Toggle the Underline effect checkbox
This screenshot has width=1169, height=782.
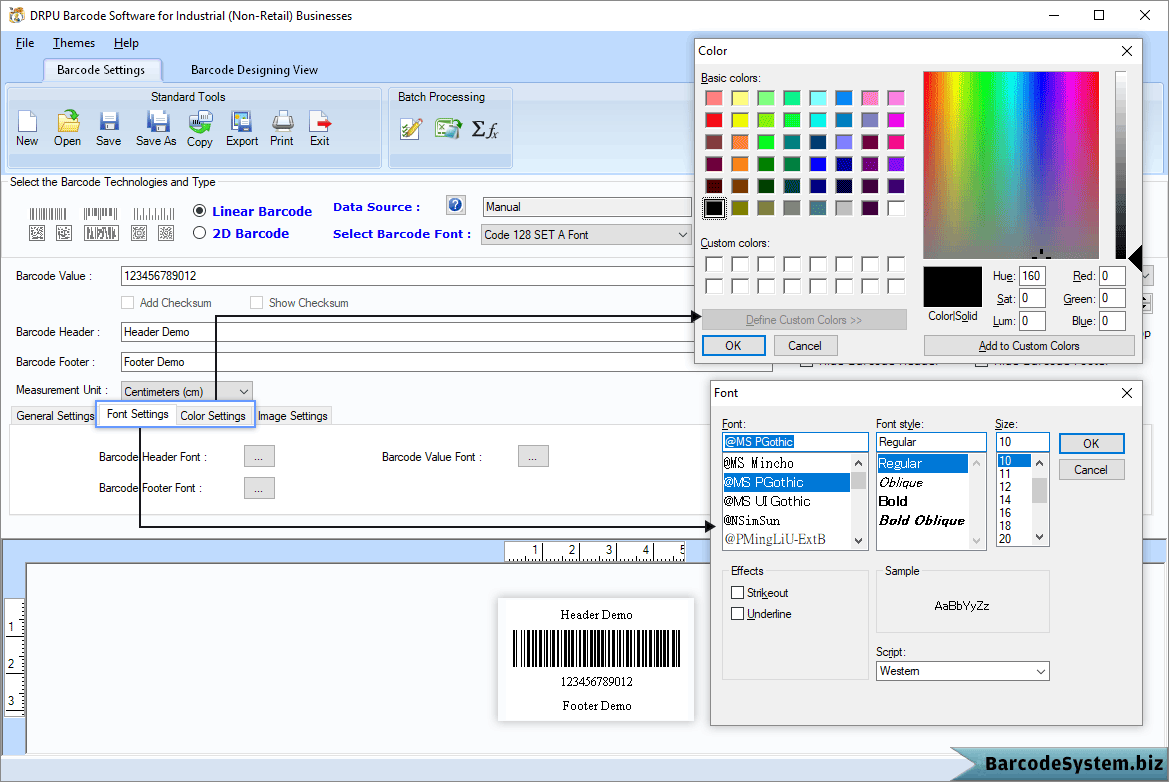[737, 614]
